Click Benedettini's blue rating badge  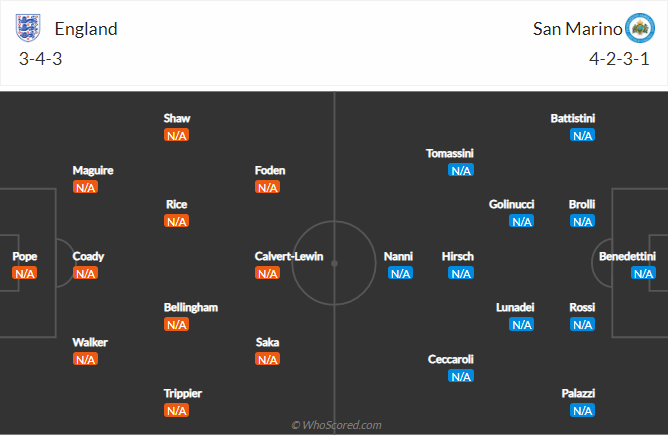click(x=642, y=273)
